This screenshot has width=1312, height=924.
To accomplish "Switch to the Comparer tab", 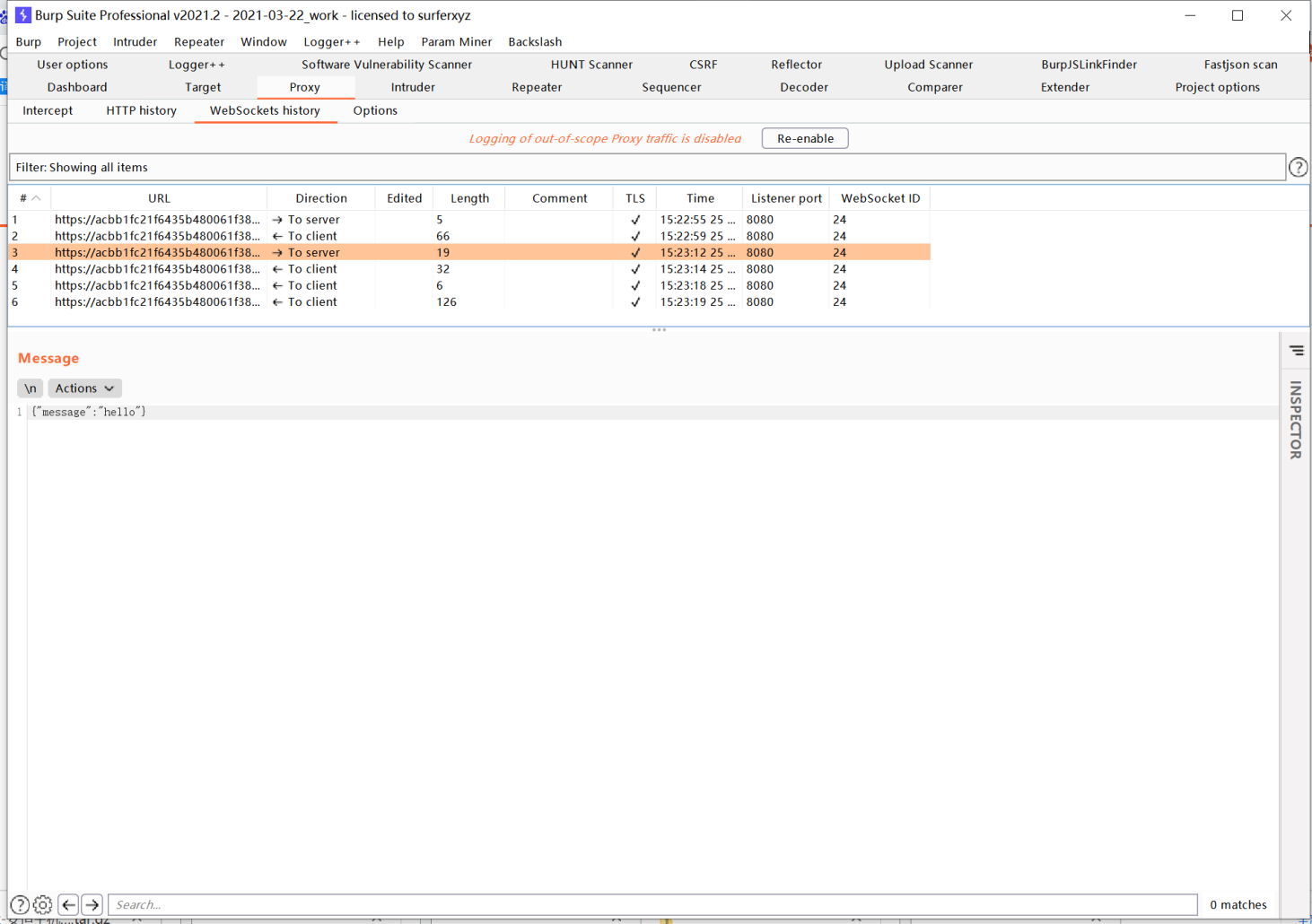I will tap(935, 87).
